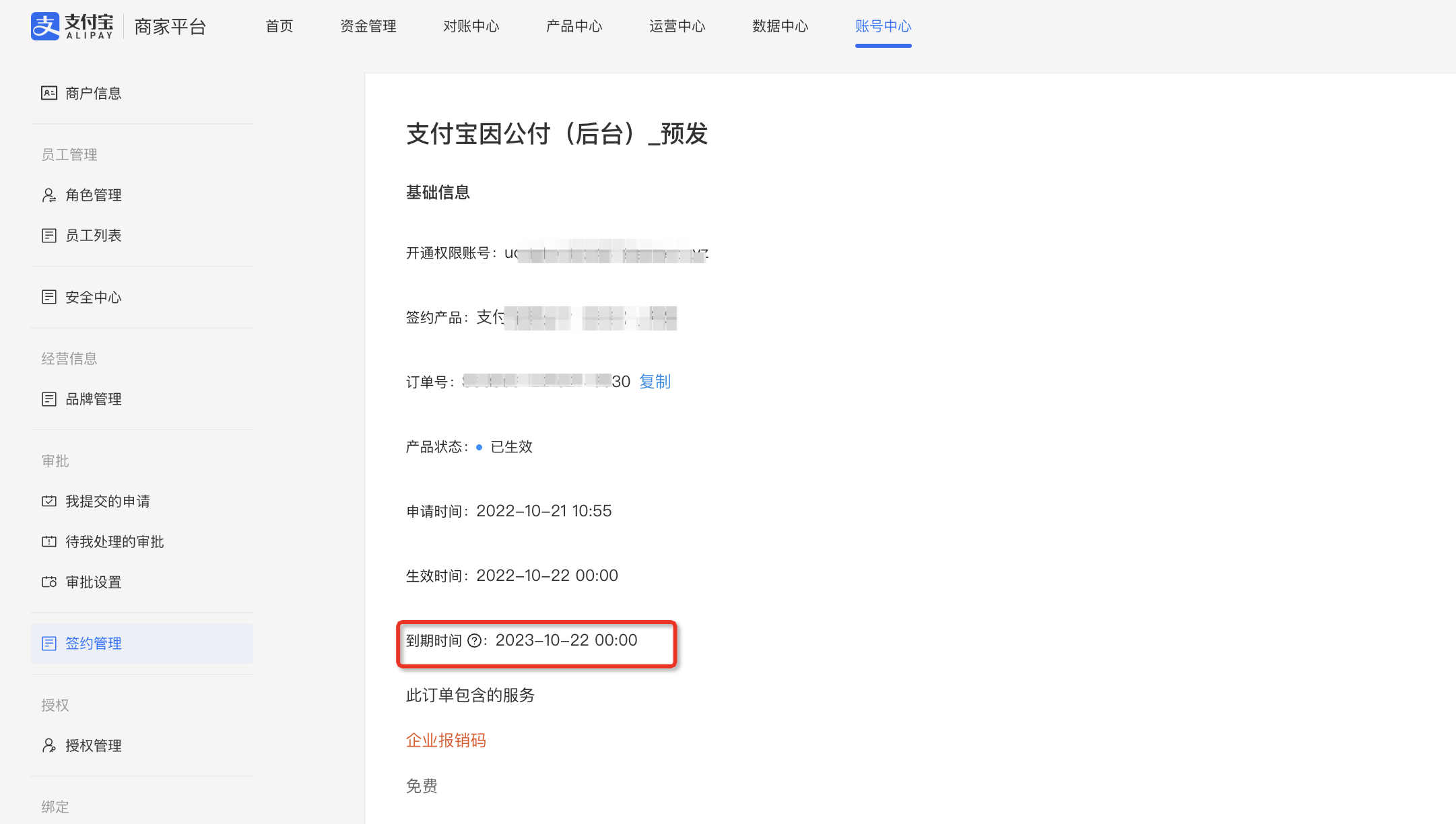Click the 授权 section label

tap(55, 706)
